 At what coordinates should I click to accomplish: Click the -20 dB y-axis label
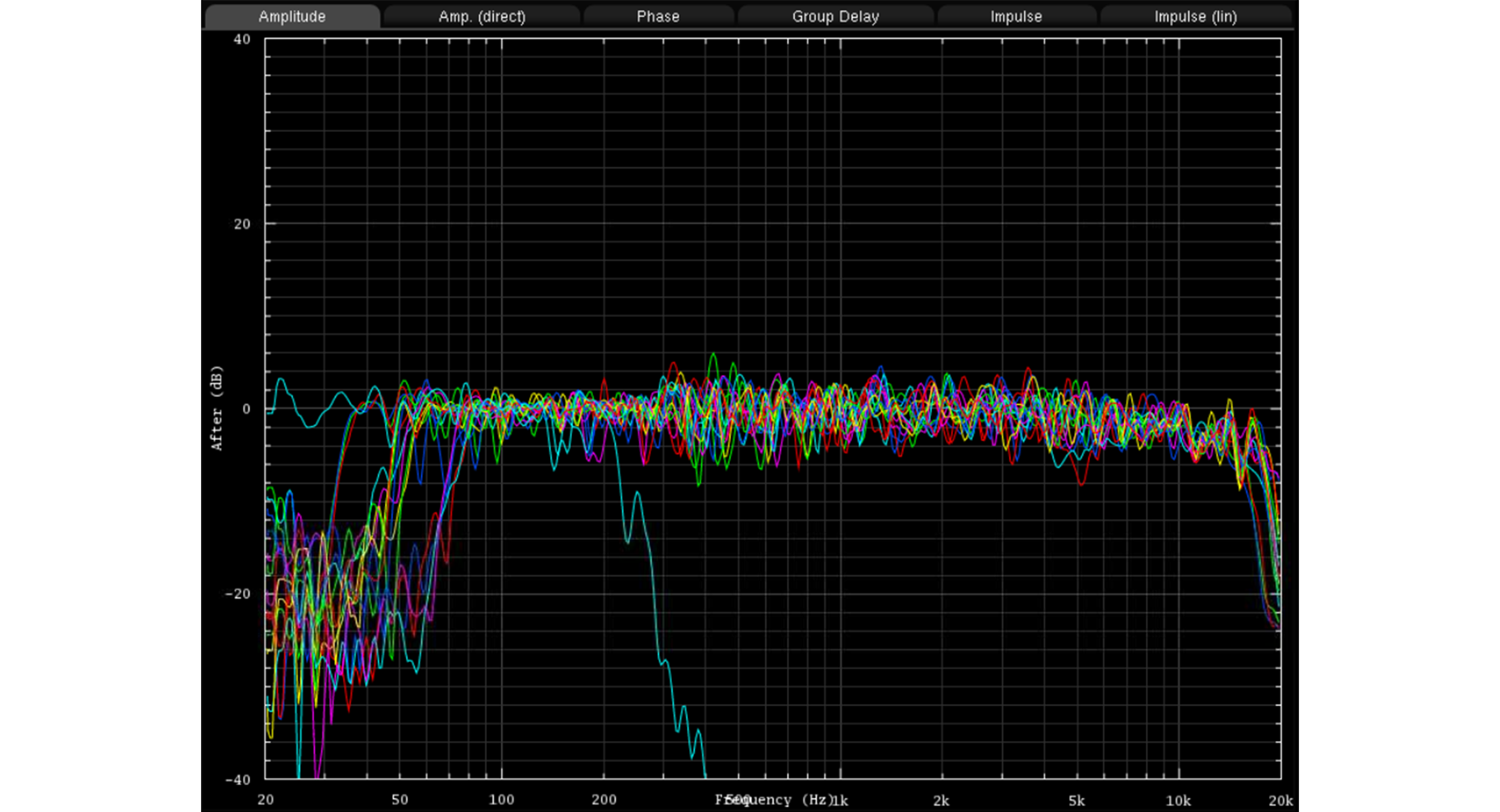238,594
